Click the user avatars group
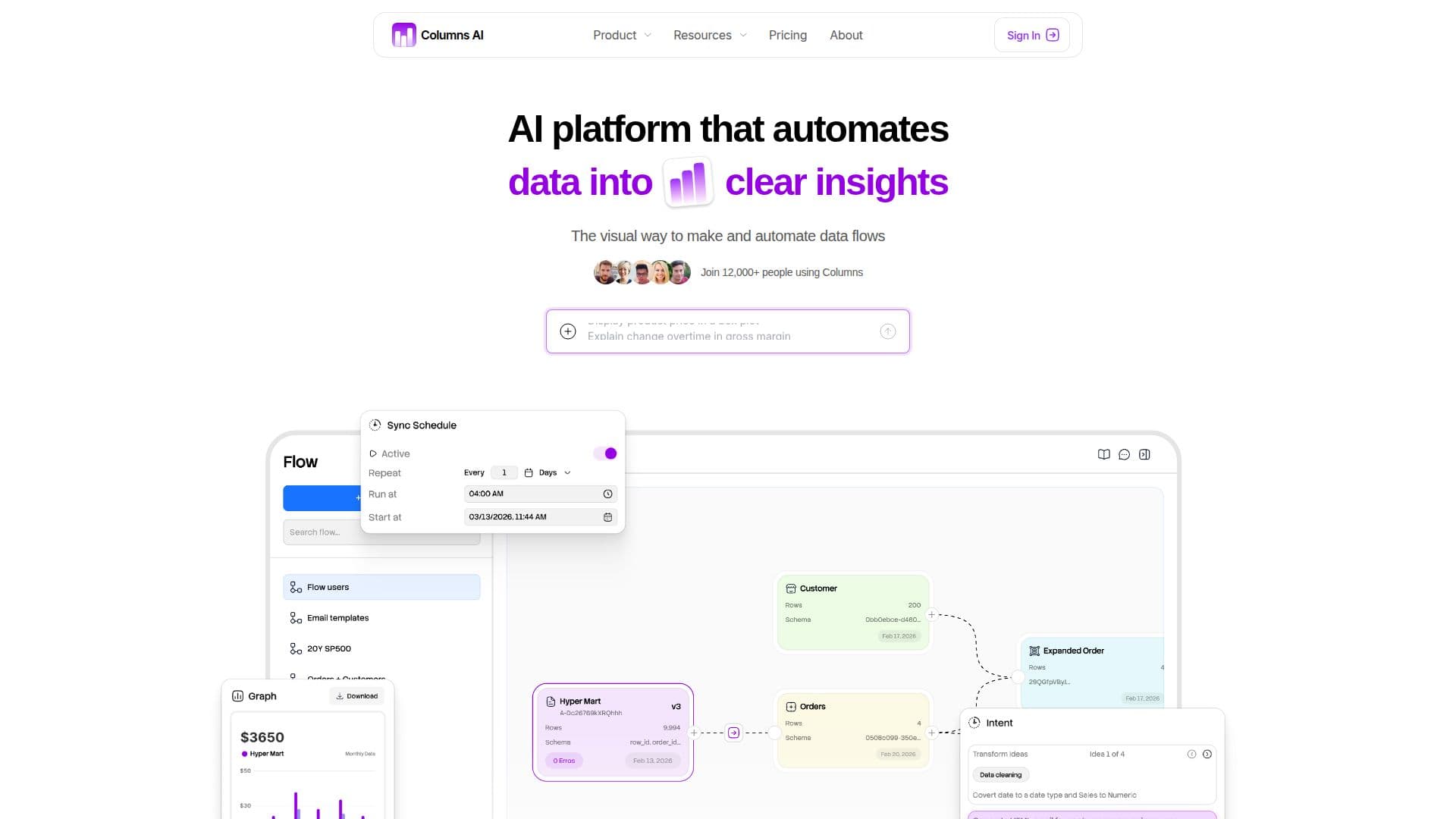Image resolution: width=1456 pixels, height=819 pixels. tap(642, 272)
